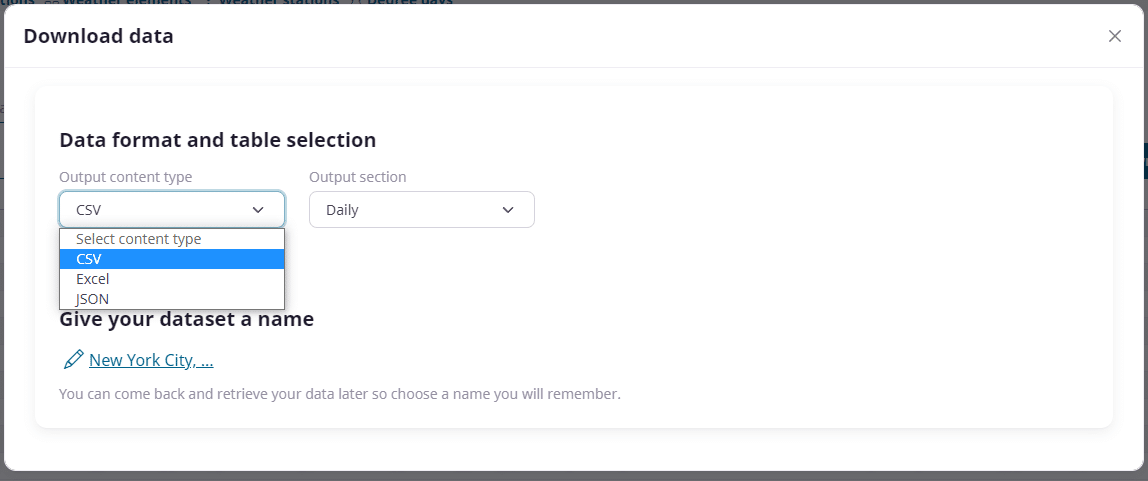Click the CSV value in content type field

89,210
